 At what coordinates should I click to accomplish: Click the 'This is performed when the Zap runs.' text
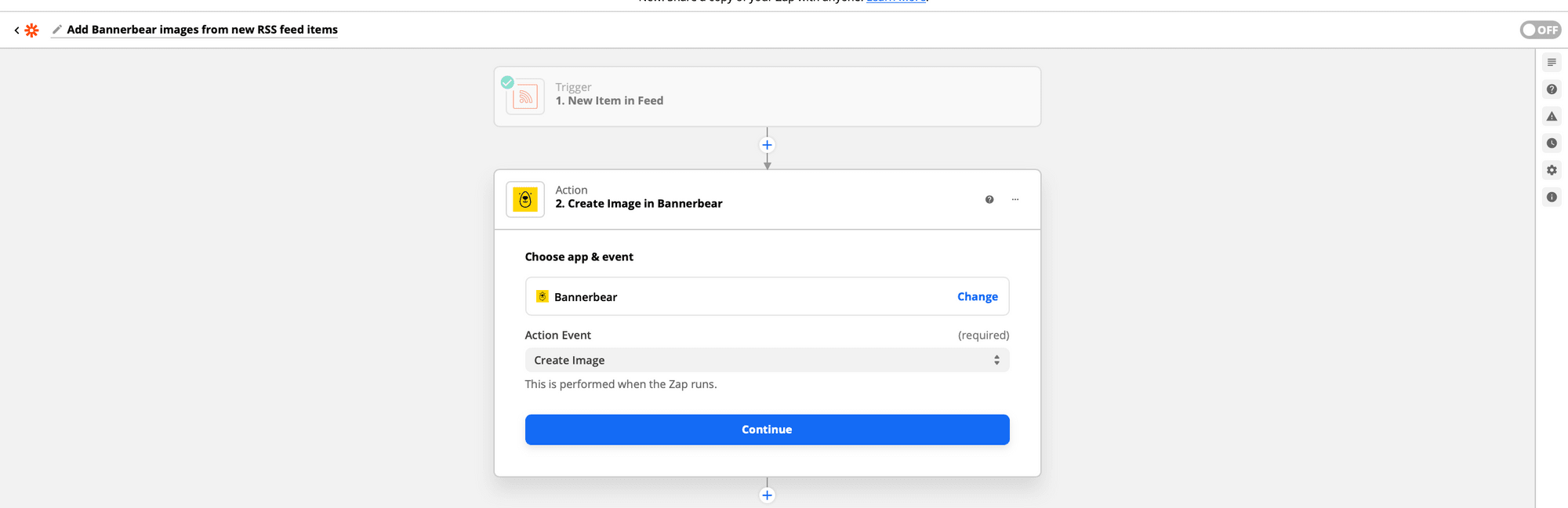(x=621, y=384)
